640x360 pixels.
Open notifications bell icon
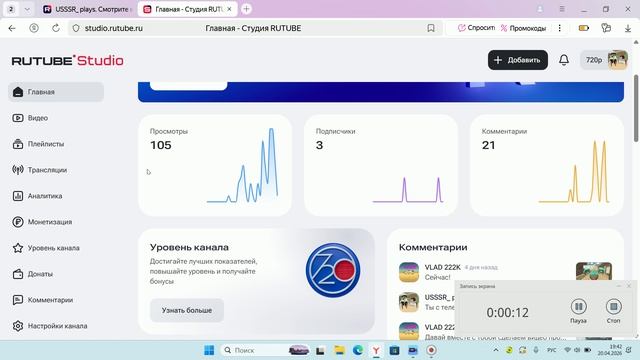pos(564,60)
